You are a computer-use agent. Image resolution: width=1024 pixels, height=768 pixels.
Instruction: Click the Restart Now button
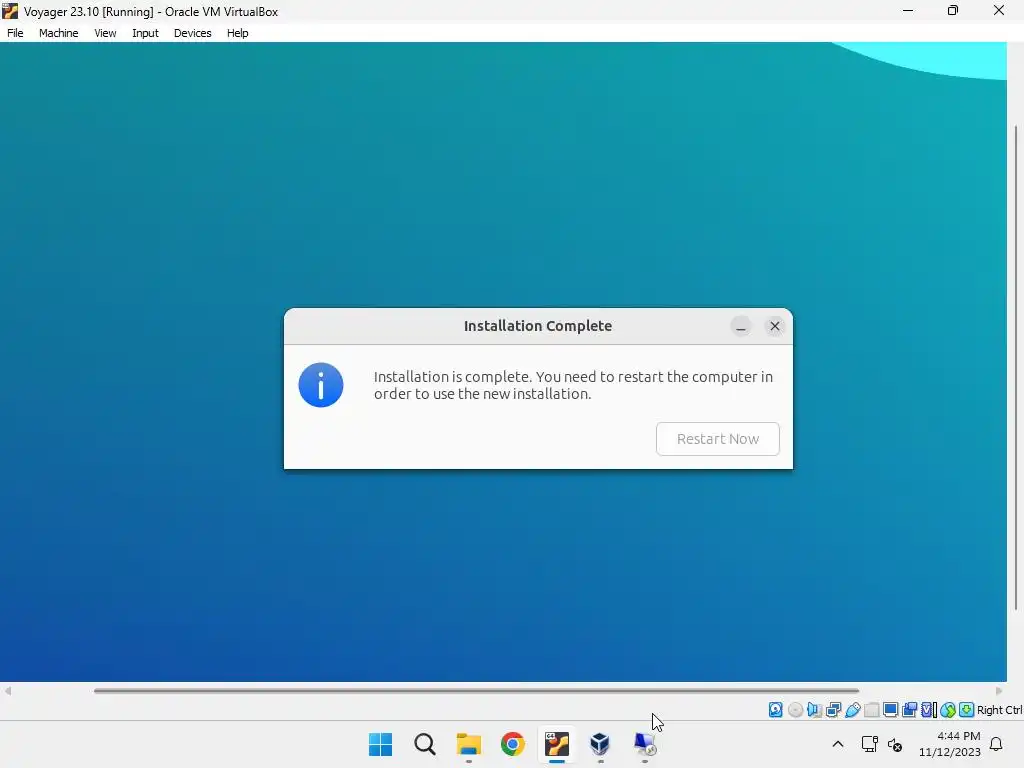click(717, 439)
